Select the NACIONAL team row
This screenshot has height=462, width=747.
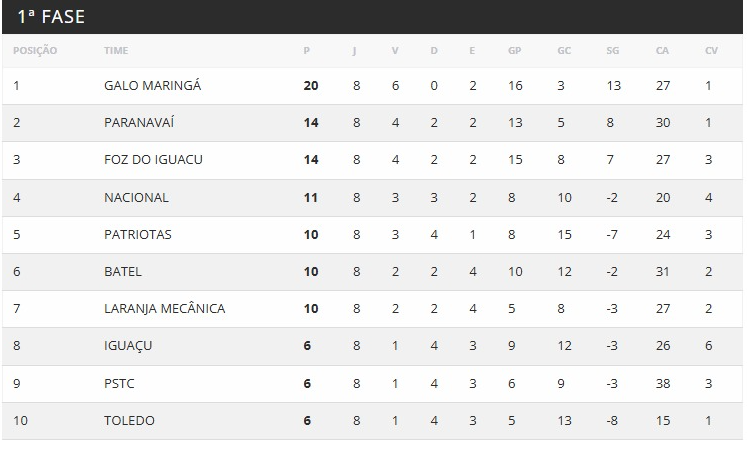pos(136,198)
